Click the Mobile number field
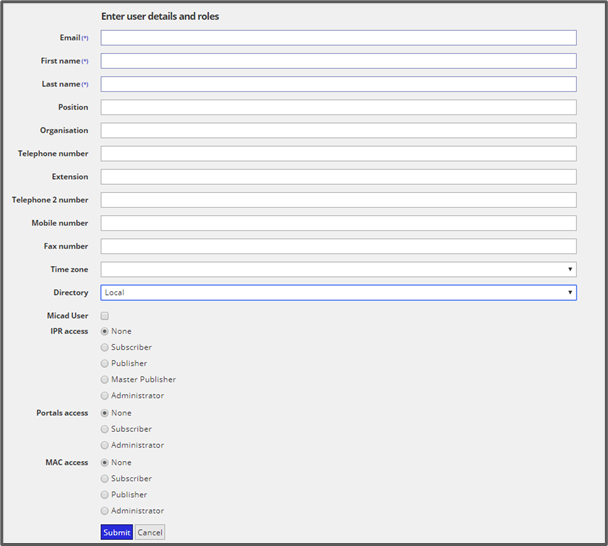This screenshot has width=608, height=546. pyautogui.click(x=338, y=223)
